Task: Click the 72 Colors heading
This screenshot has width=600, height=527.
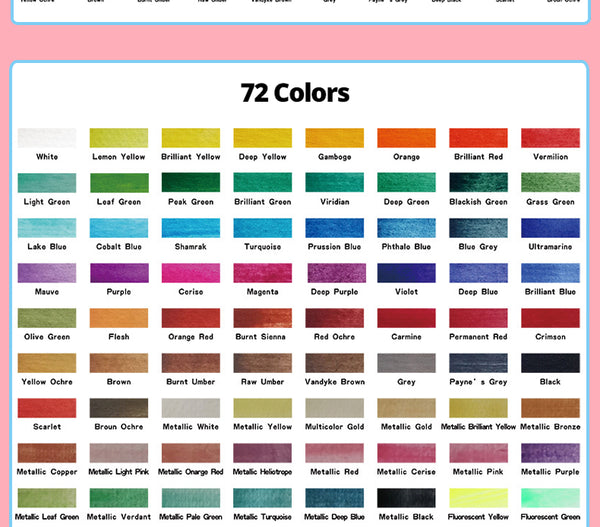Action: [x=295, y=93]
